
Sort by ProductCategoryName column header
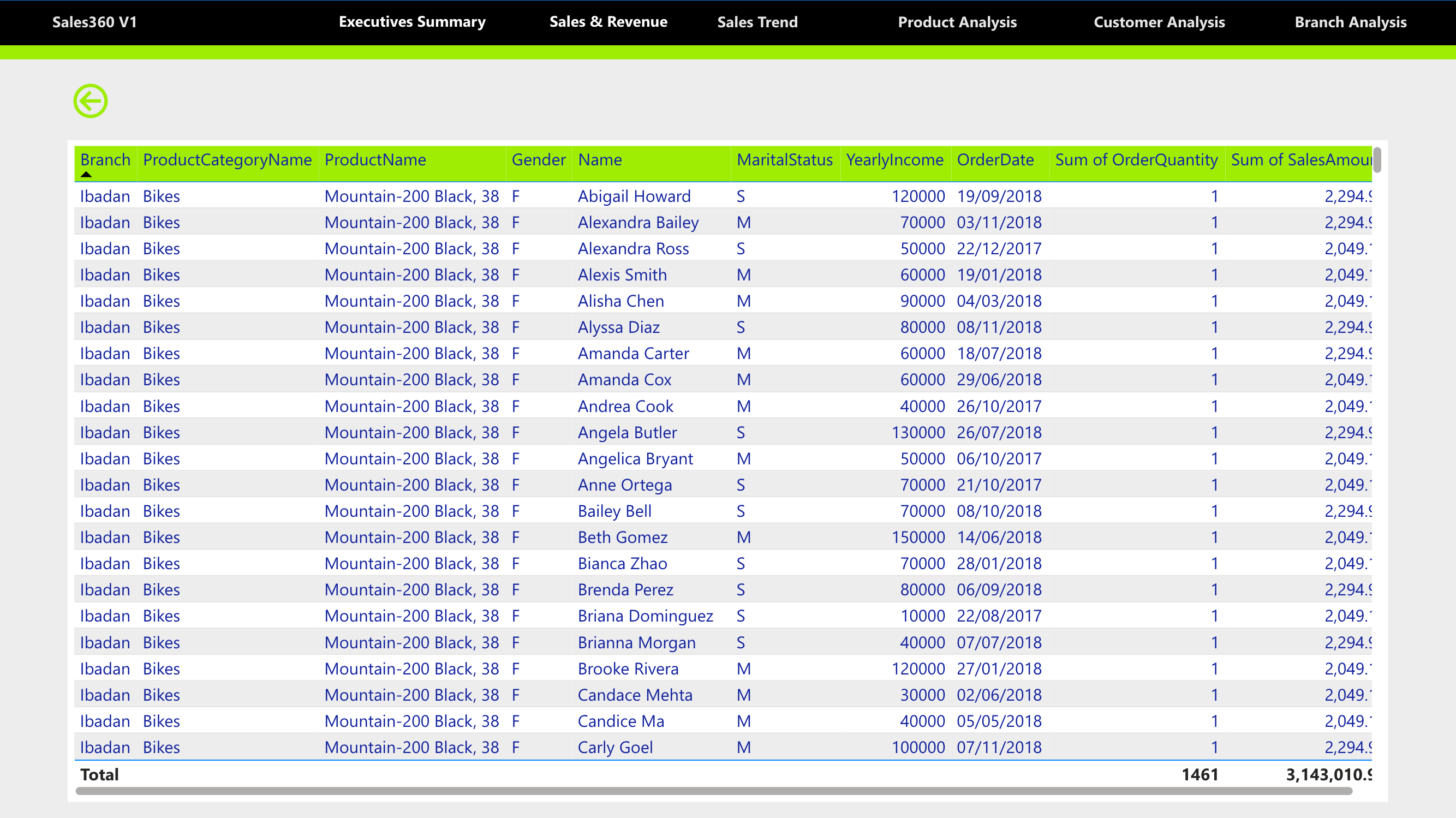227,160
